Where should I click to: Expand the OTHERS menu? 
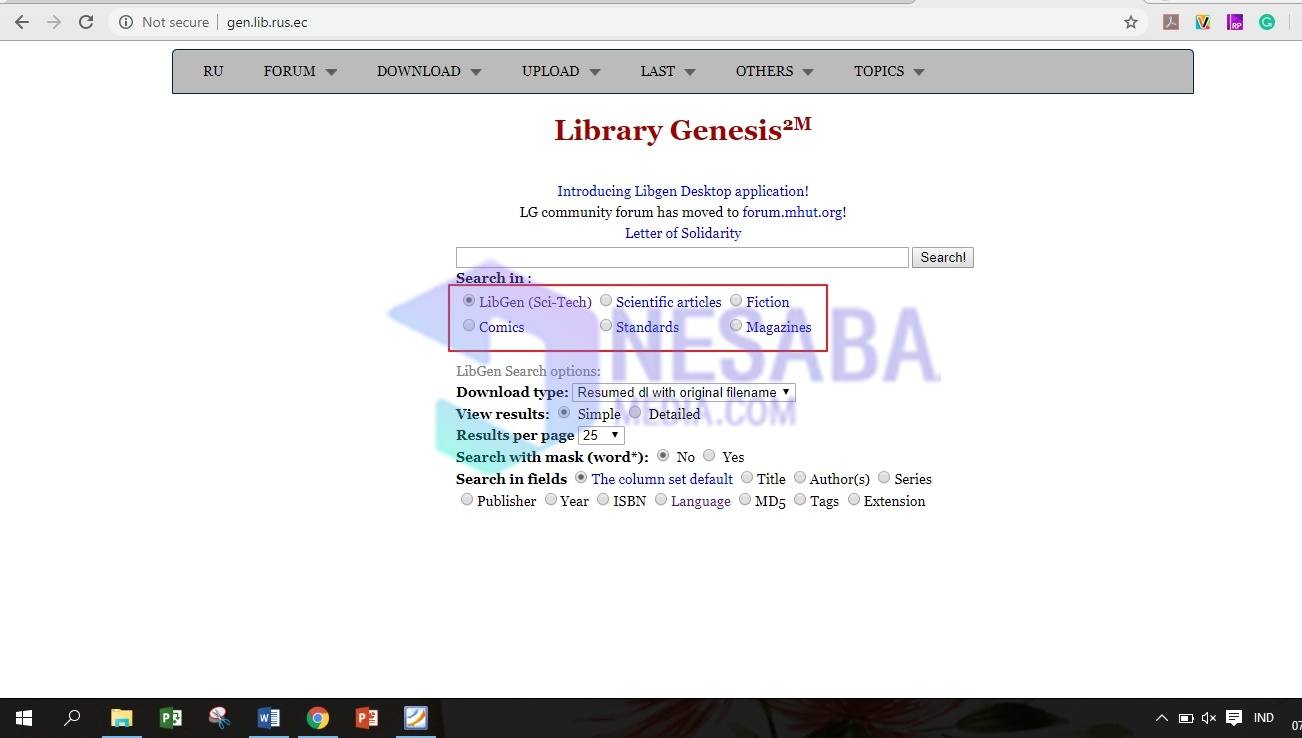click(x=775, y=71)
